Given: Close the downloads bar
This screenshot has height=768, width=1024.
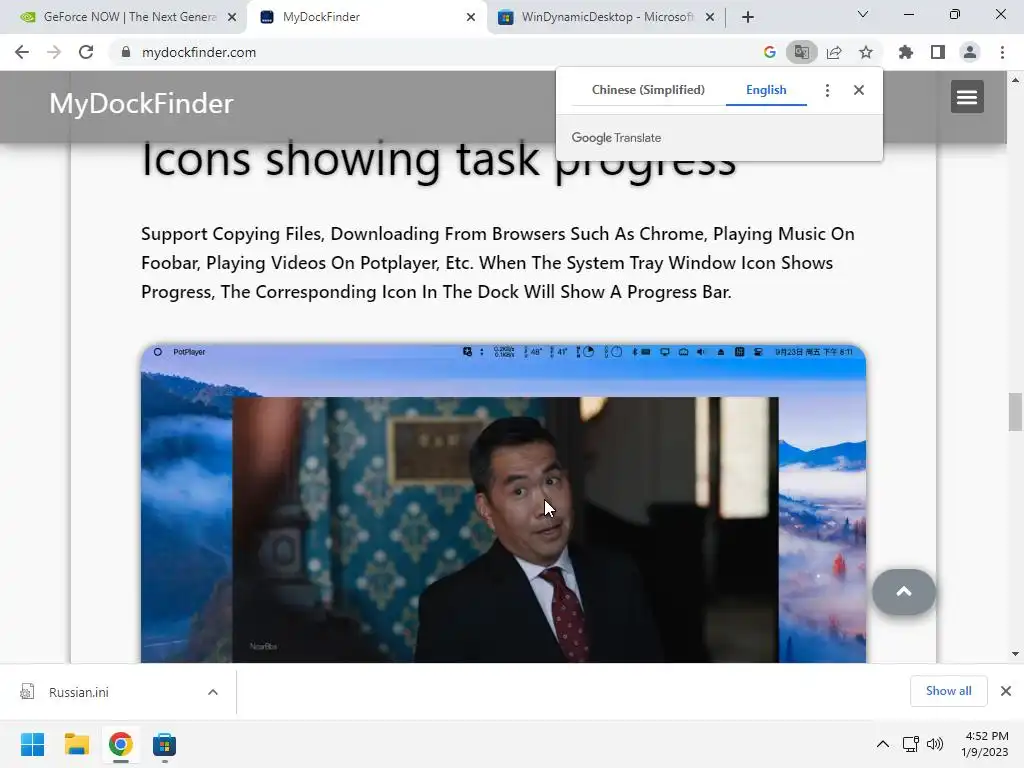Looking at the screenshot, I should tap(1006, 691).
